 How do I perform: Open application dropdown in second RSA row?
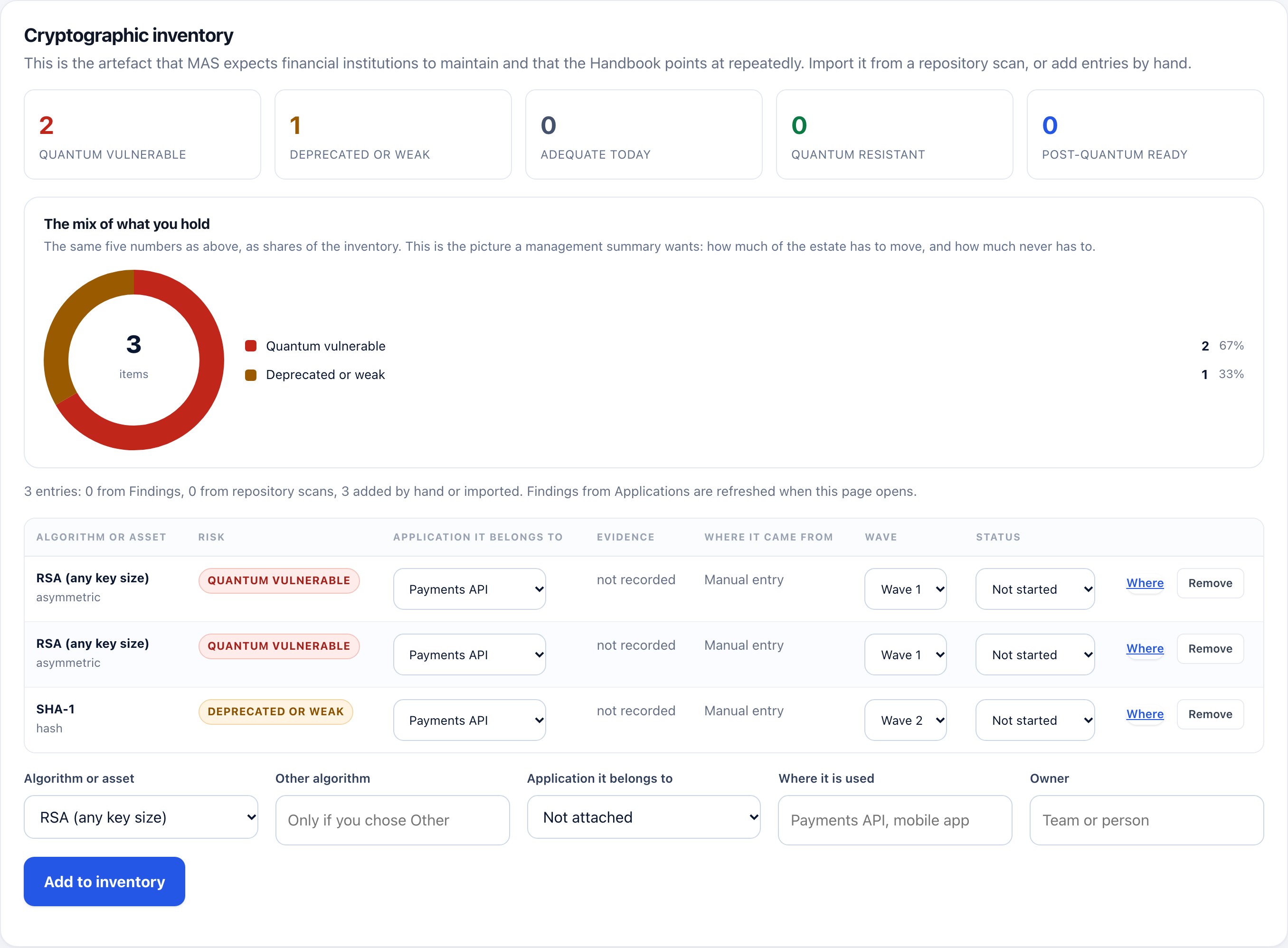tap(469, 654)
